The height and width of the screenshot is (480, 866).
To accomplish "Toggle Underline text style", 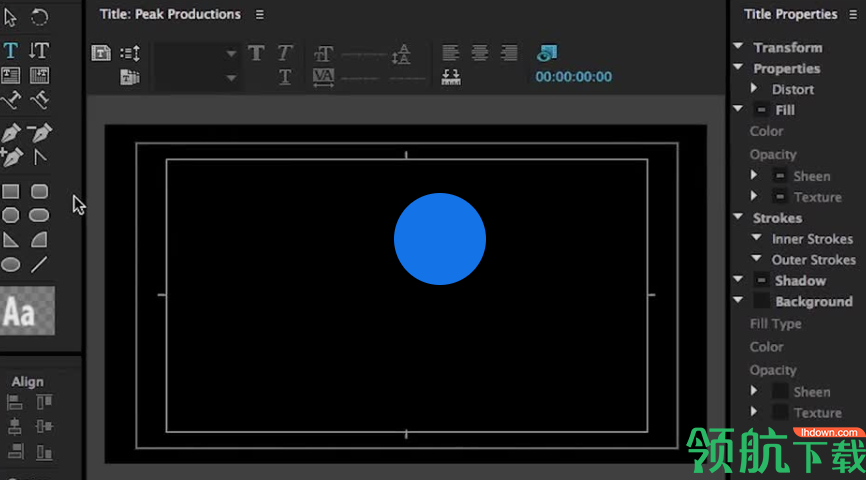I will (284, 77).
